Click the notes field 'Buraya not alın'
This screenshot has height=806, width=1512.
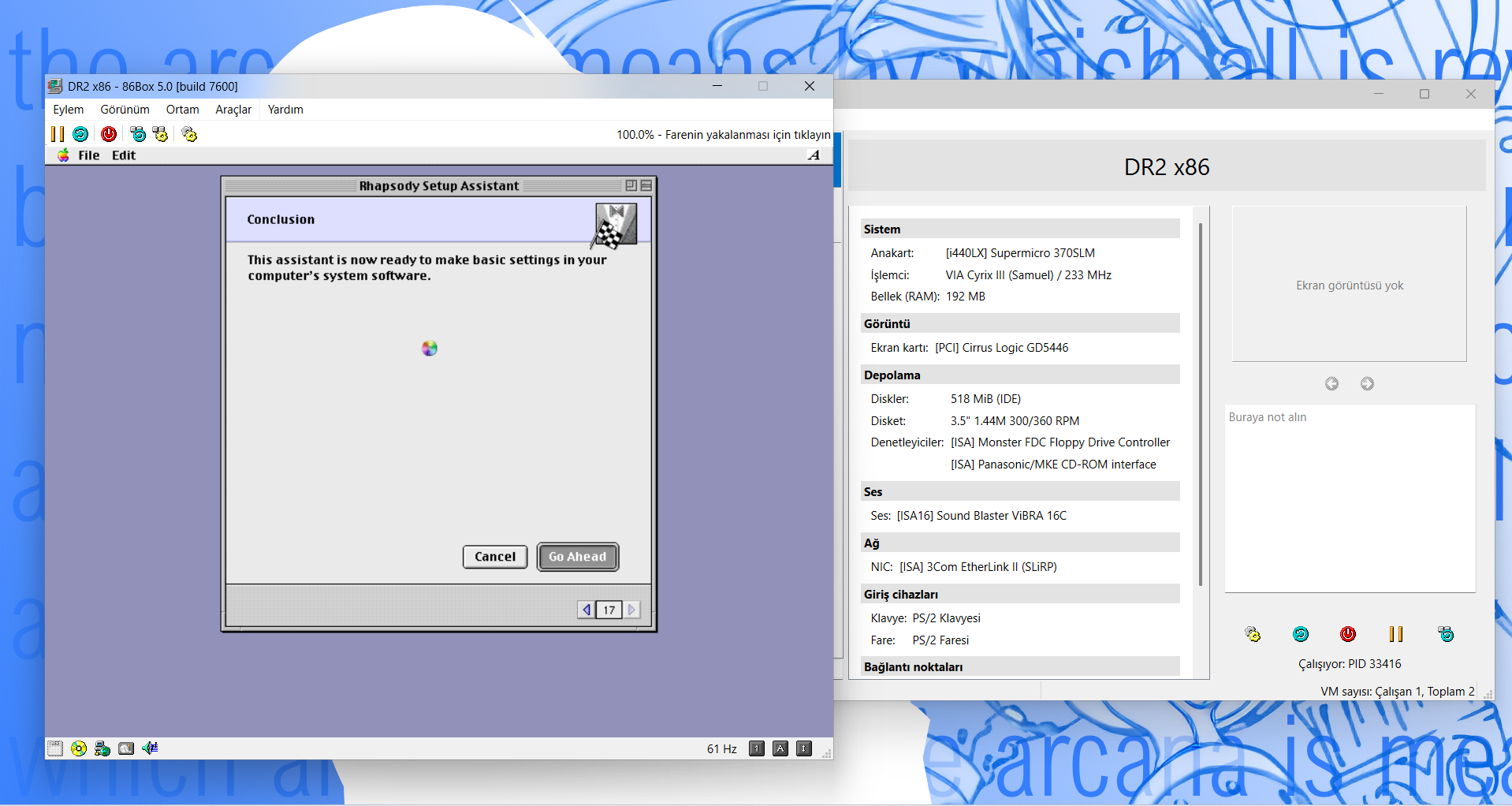pos(1350,498)
